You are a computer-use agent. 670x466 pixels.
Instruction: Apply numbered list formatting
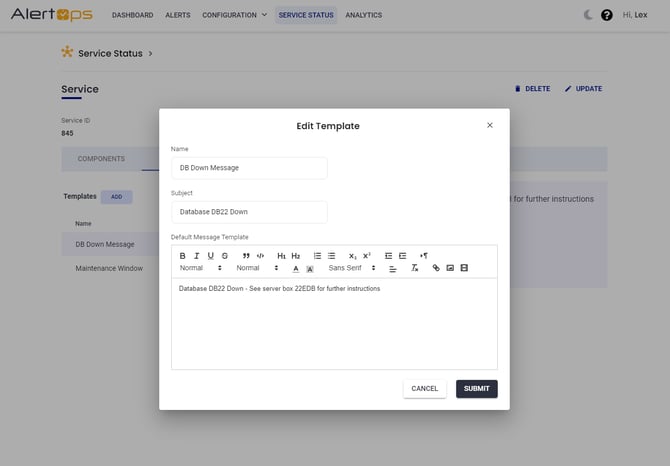coord(317,256)
